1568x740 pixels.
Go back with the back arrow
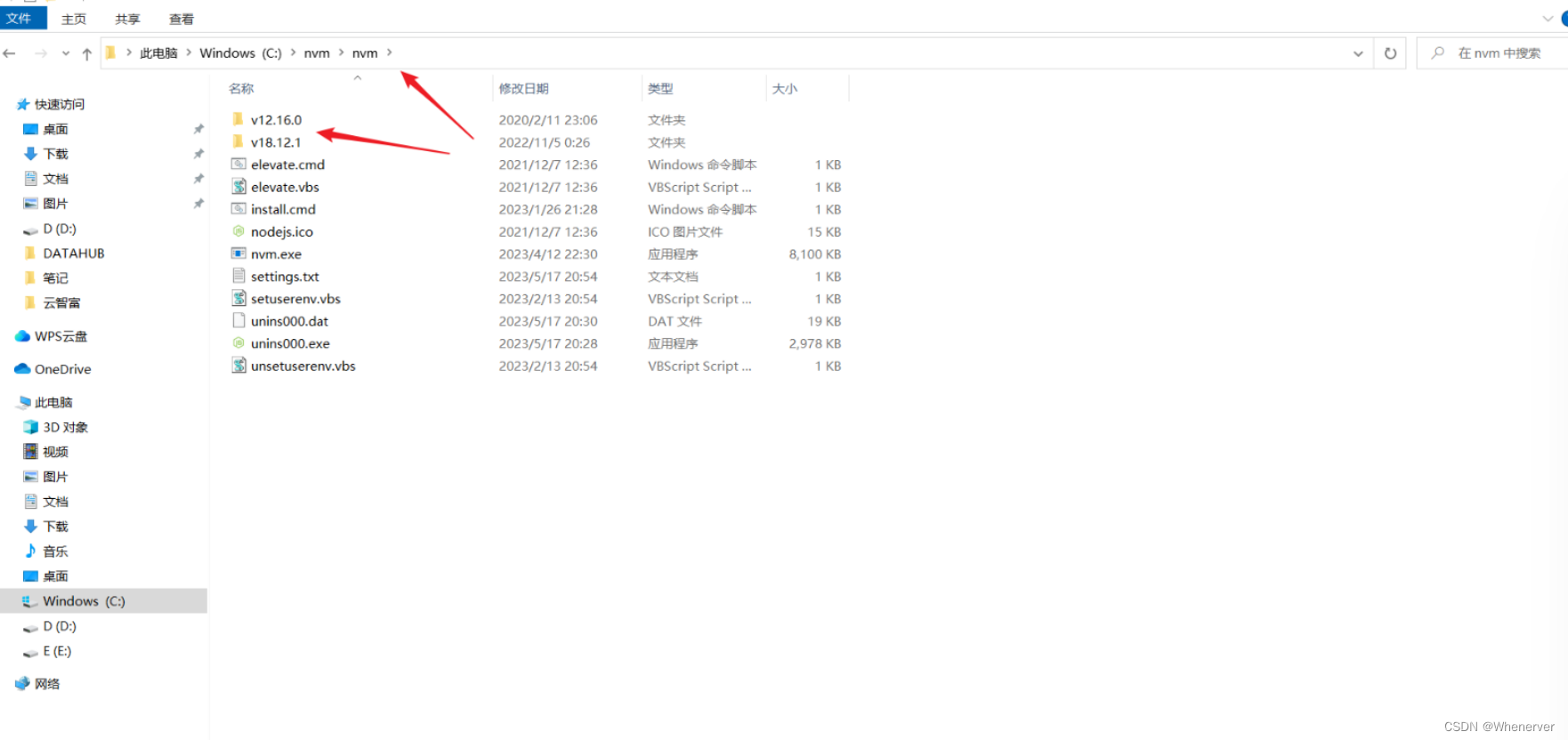click(10, 53)
